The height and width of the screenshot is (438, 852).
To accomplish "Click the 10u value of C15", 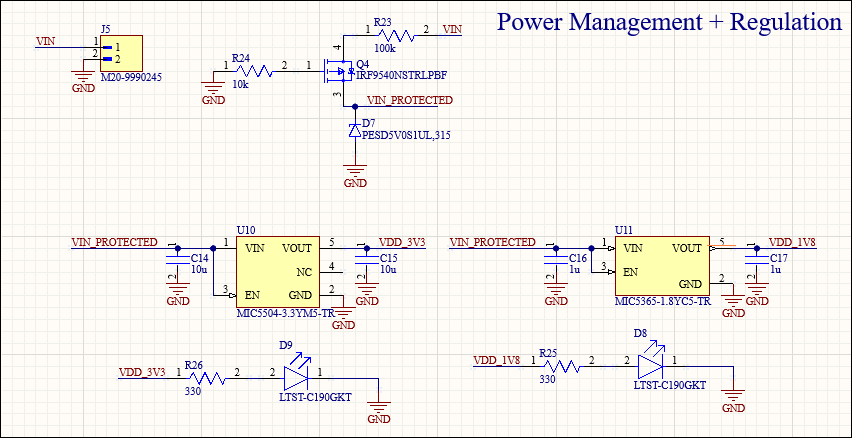I will pos(388,269).
